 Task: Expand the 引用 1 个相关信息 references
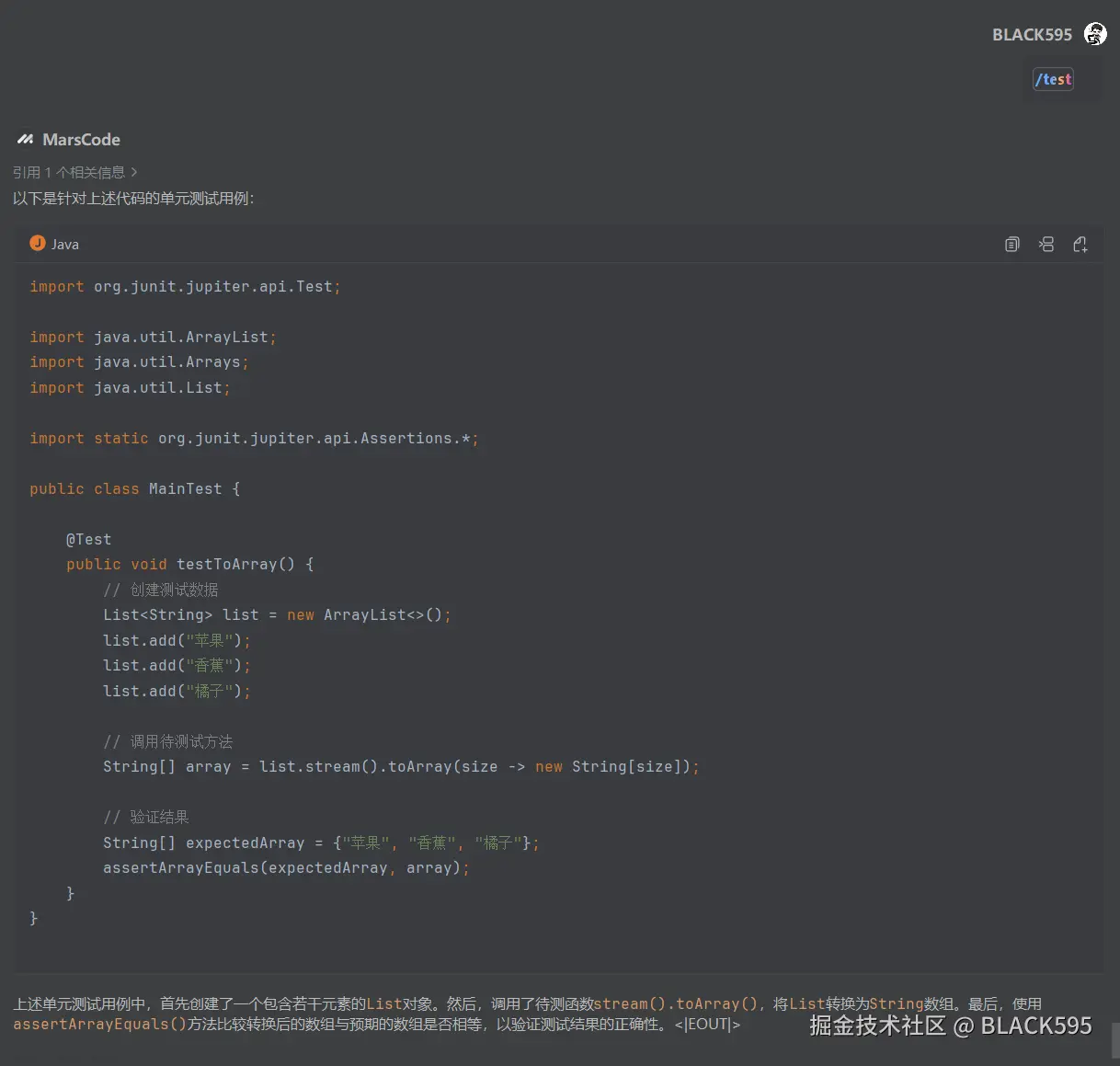pos(75,172)
